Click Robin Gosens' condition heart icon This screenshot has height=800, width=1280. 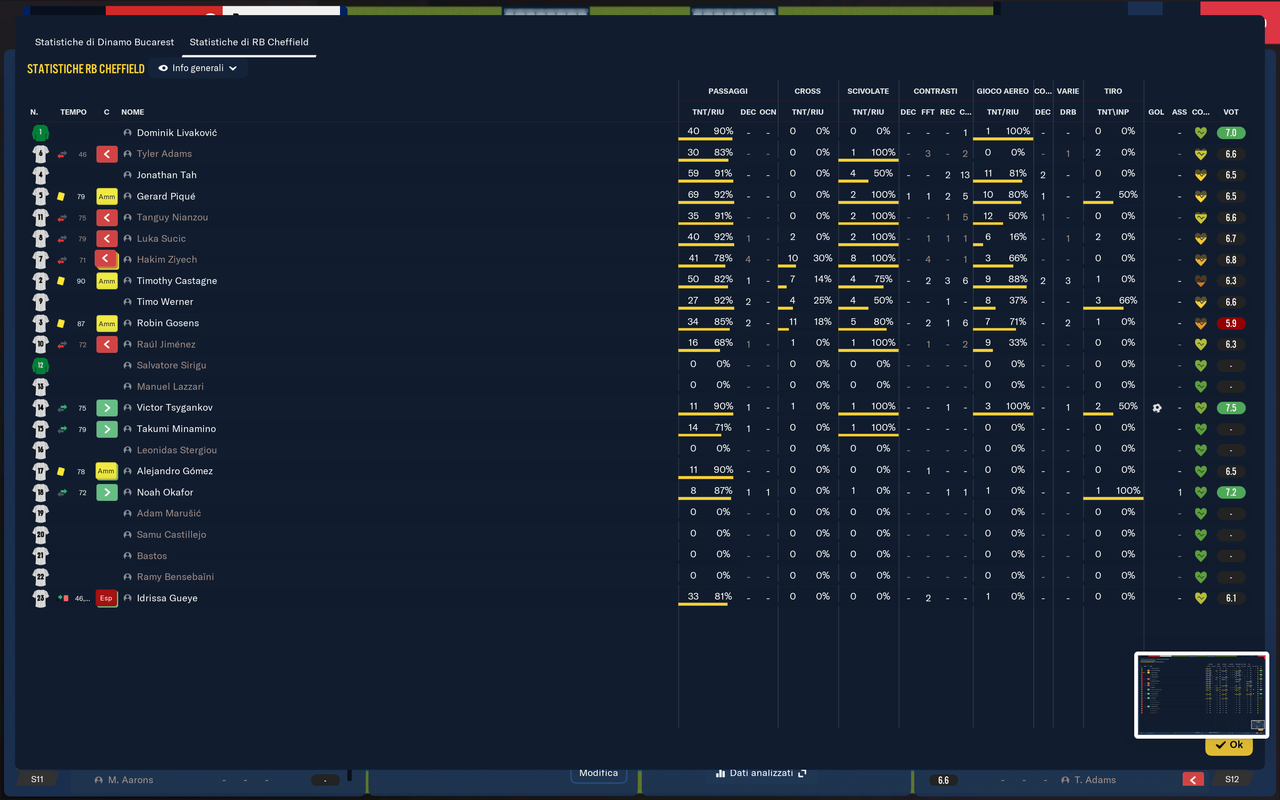click(x=1201, y=323)
